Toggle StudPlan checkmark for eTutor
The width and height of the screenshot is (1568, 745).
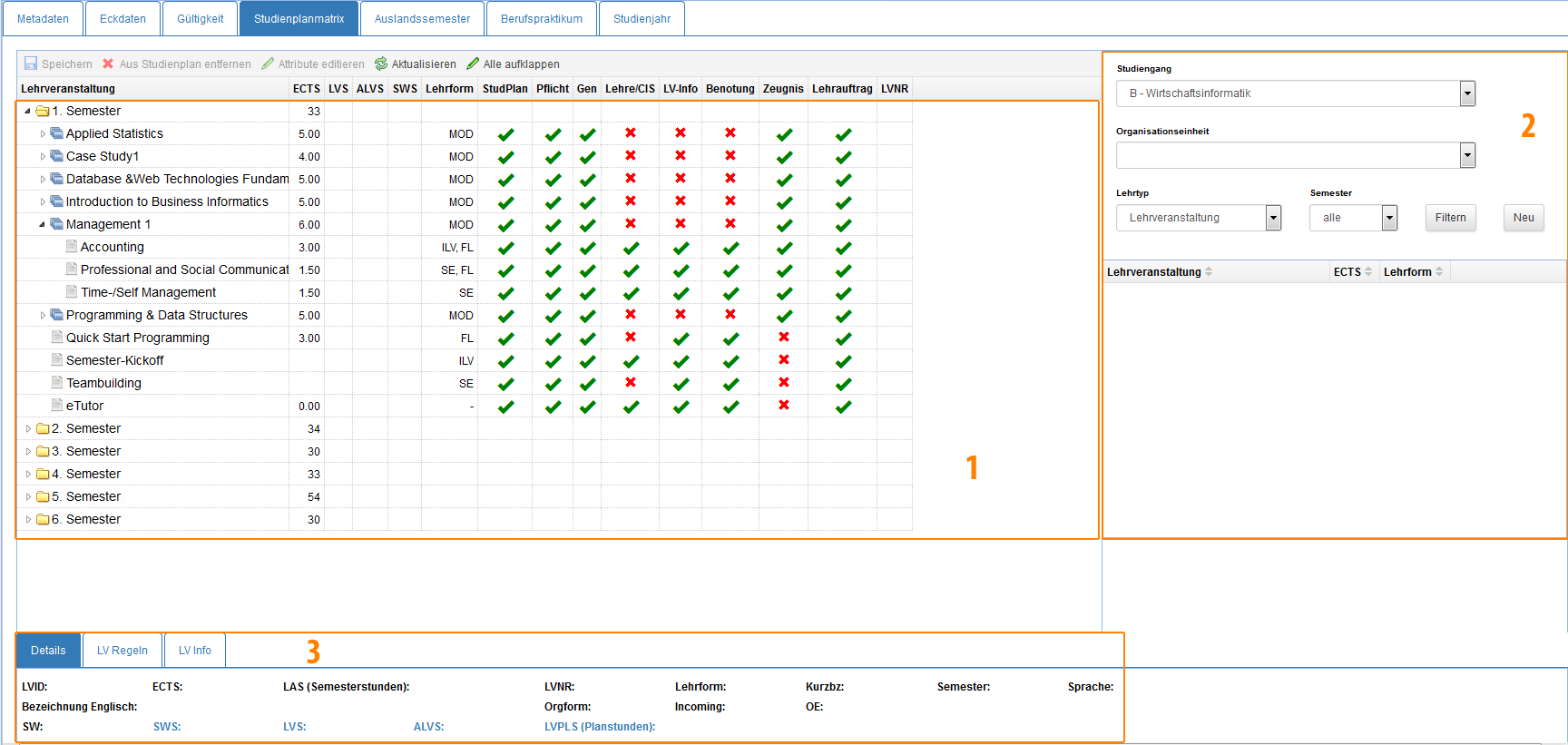click(x=505, y=406)
